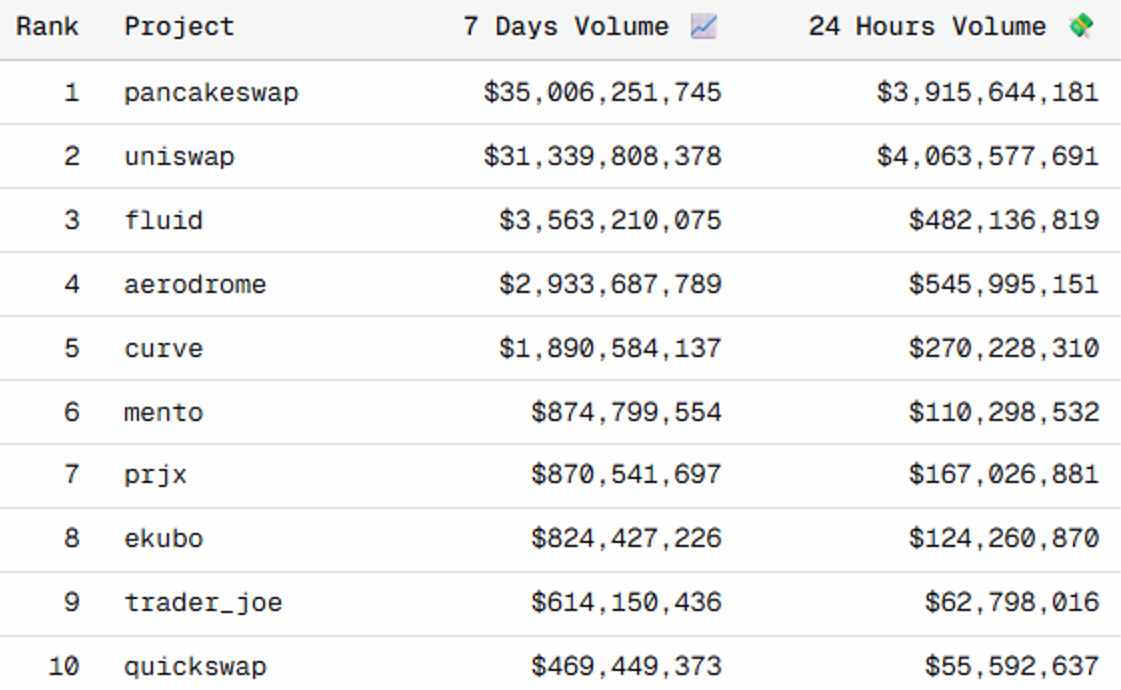Viewport: 1121px width, 690px height.
Task: Select the trader_joe project name
Action: tap(203, 603)
